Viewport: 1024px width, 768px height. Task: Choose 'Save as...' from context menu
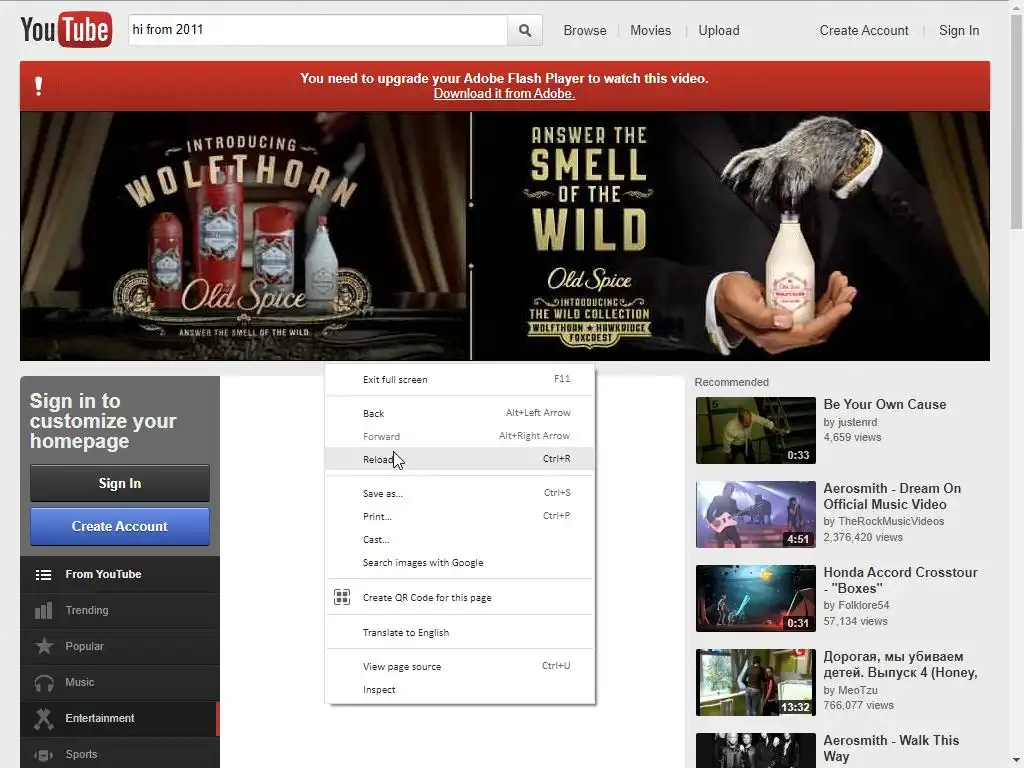tap(460, 494)
